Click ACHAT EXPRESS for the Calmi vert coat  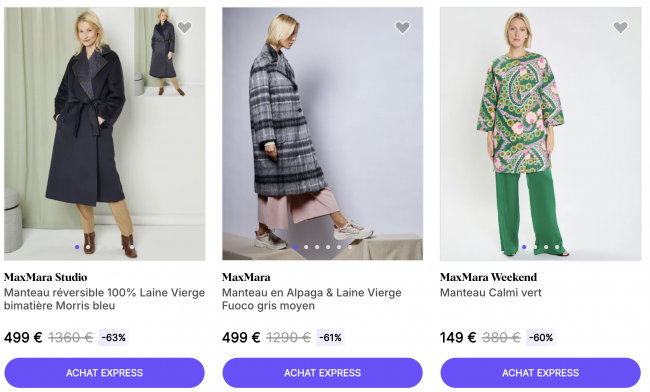pyautogui.click(x=541, y=373)
